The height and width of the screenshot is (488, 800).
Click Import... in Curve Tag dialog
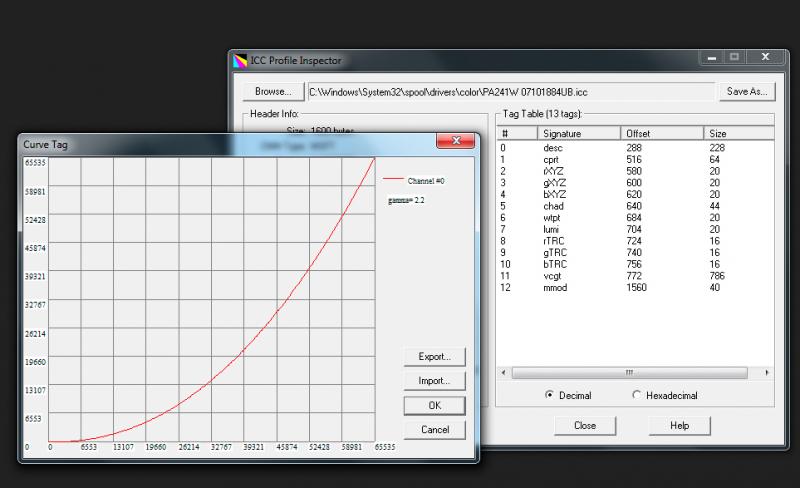click(434, 381)
